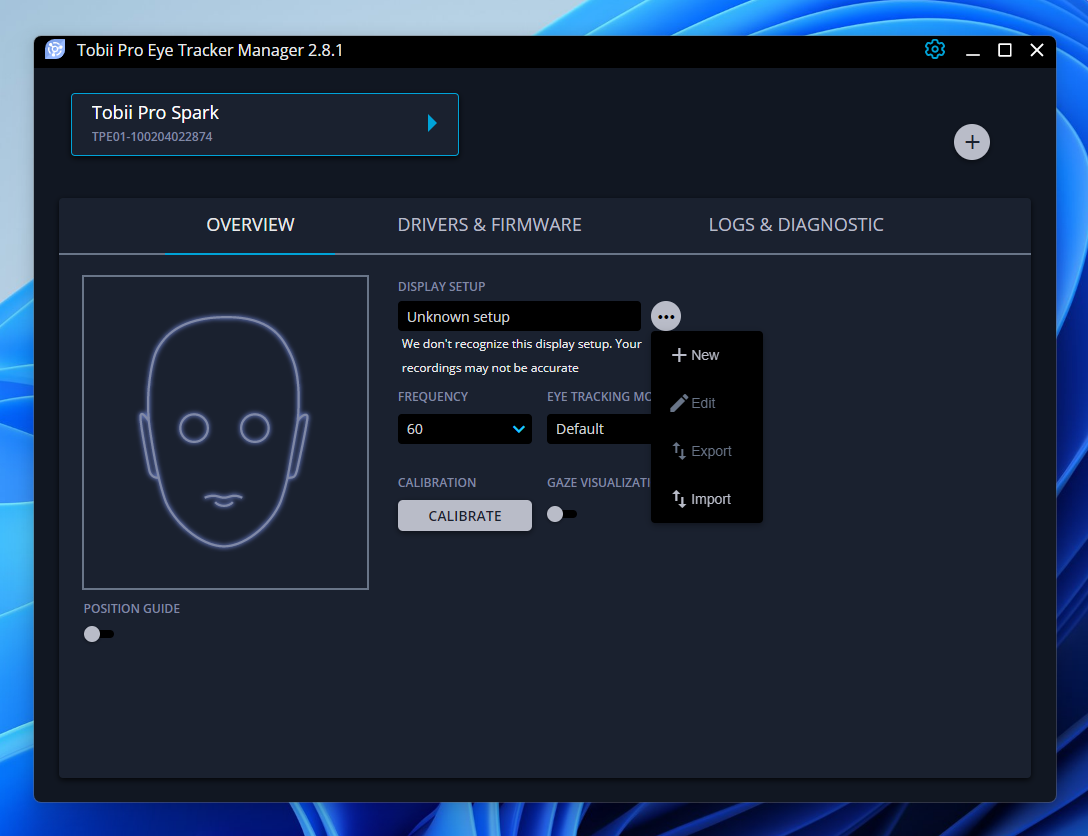1088x836 pixels.
Task: Open the Drivers & Firmware tab
Action: tap(490, 225)
